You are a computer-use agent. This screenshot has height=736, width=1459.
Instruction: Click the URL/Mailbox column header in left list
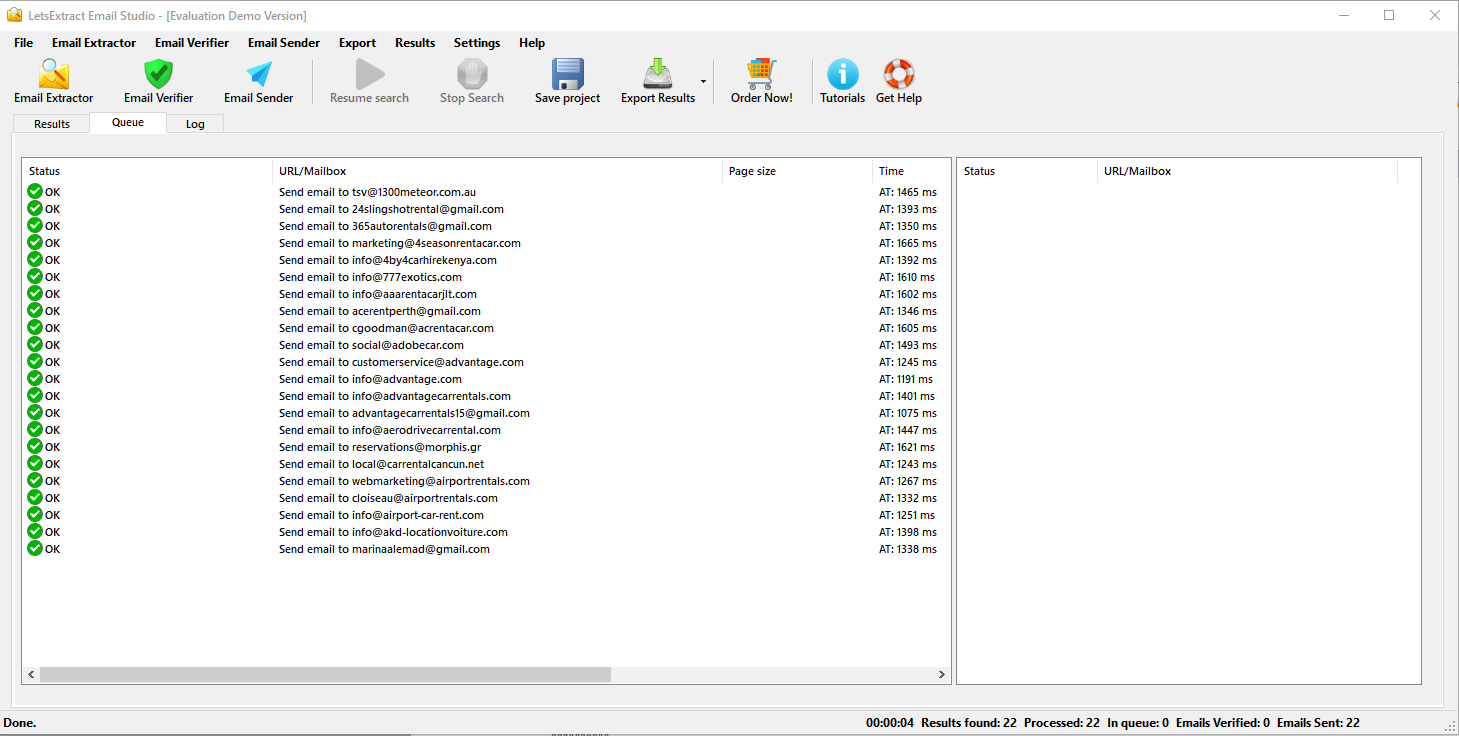[496, 171]
